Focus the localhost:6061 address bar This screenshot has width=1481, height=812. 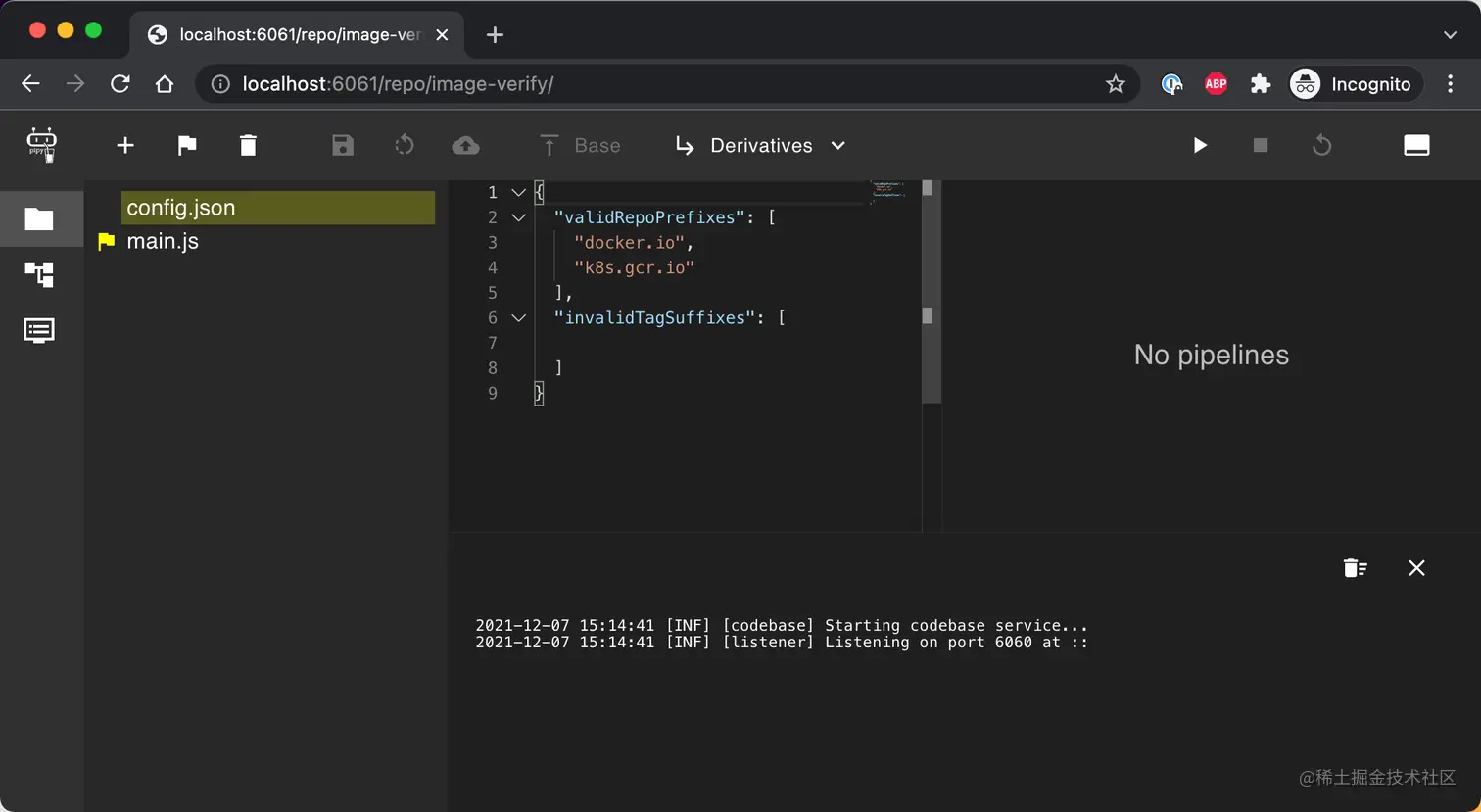[x=666, y=84]
